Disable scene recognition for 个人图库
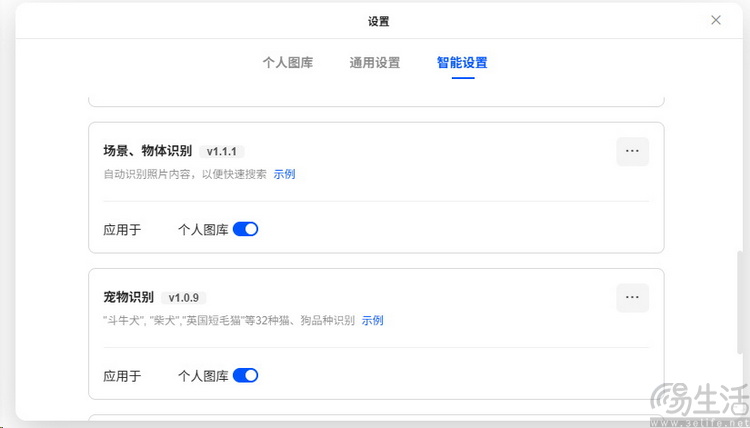The image size is (750, 428). [245, 229]
